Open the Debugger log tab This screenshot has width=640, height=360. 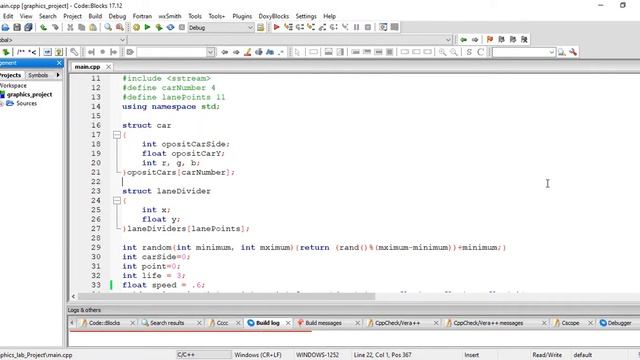[x=619, y=323]
